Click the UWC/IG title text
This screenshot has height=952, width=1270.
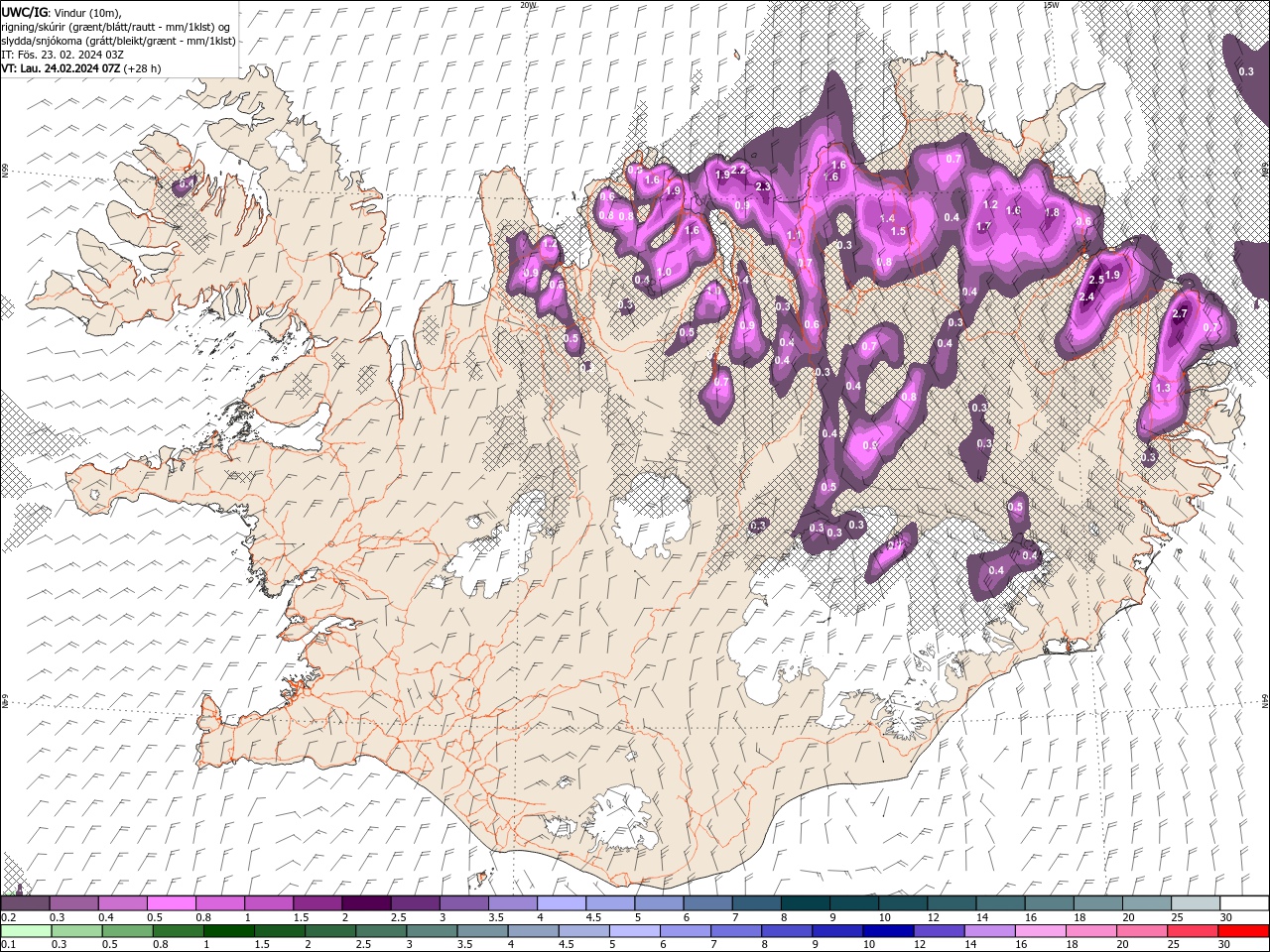pyautogui.click(x=25, y=11)
